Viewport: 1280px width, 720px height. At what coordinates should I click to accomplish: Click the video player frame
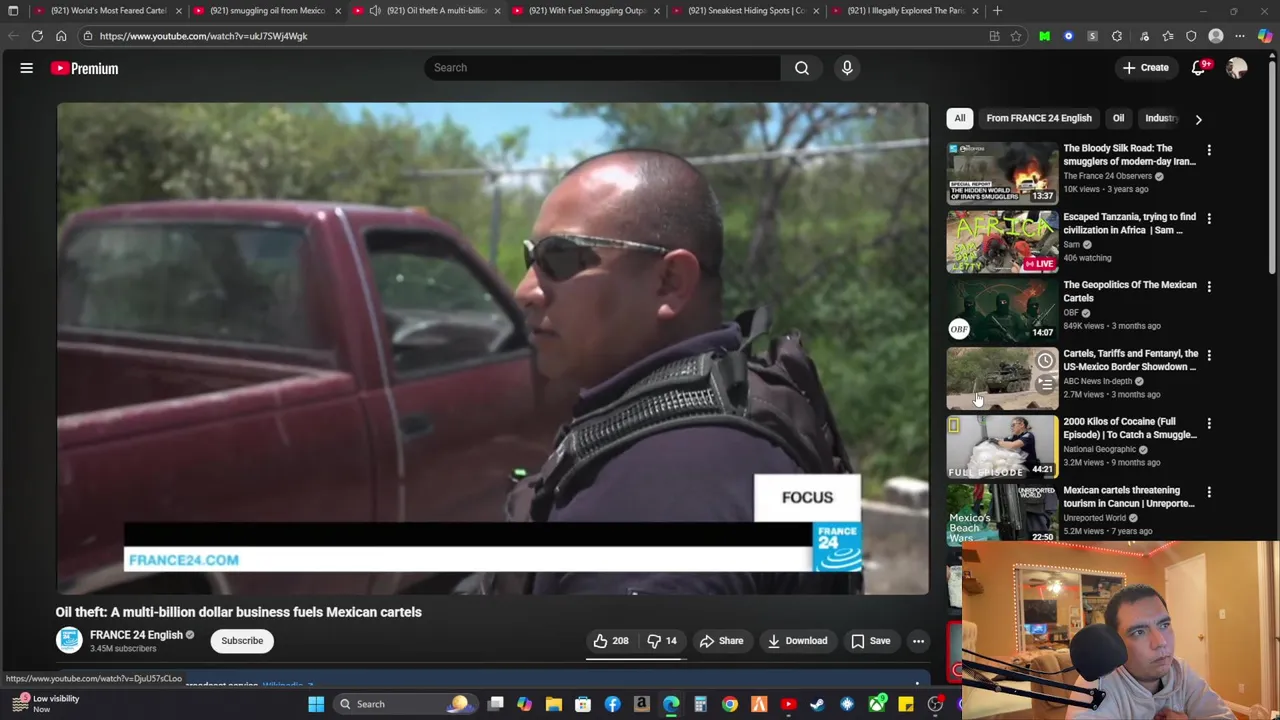click(x=492, y=348)
